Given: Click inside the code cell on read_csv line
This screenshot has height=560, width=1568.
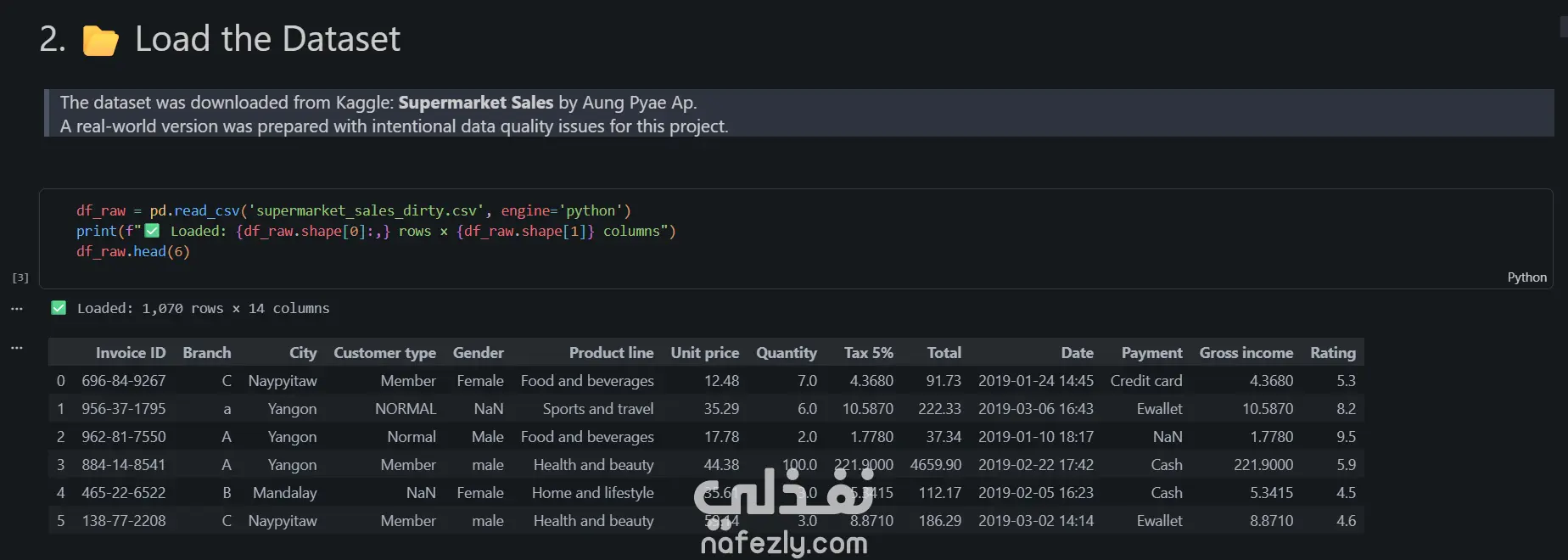Looking at the screenshot, I should [353, 210].
